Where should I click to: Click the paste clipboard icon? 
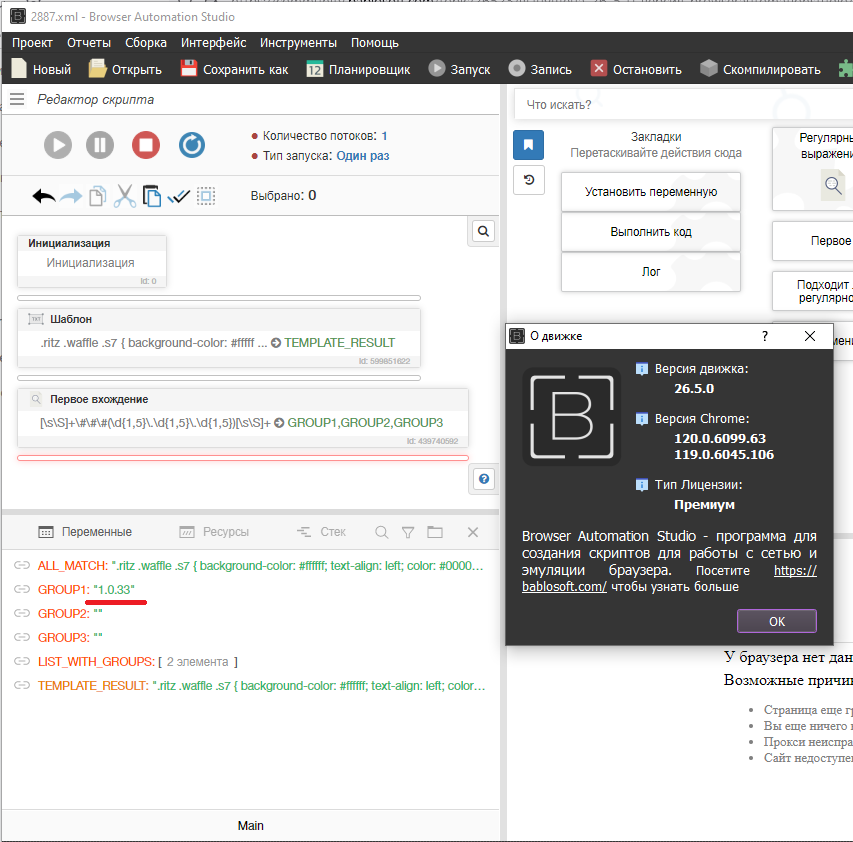click(151, 196)
